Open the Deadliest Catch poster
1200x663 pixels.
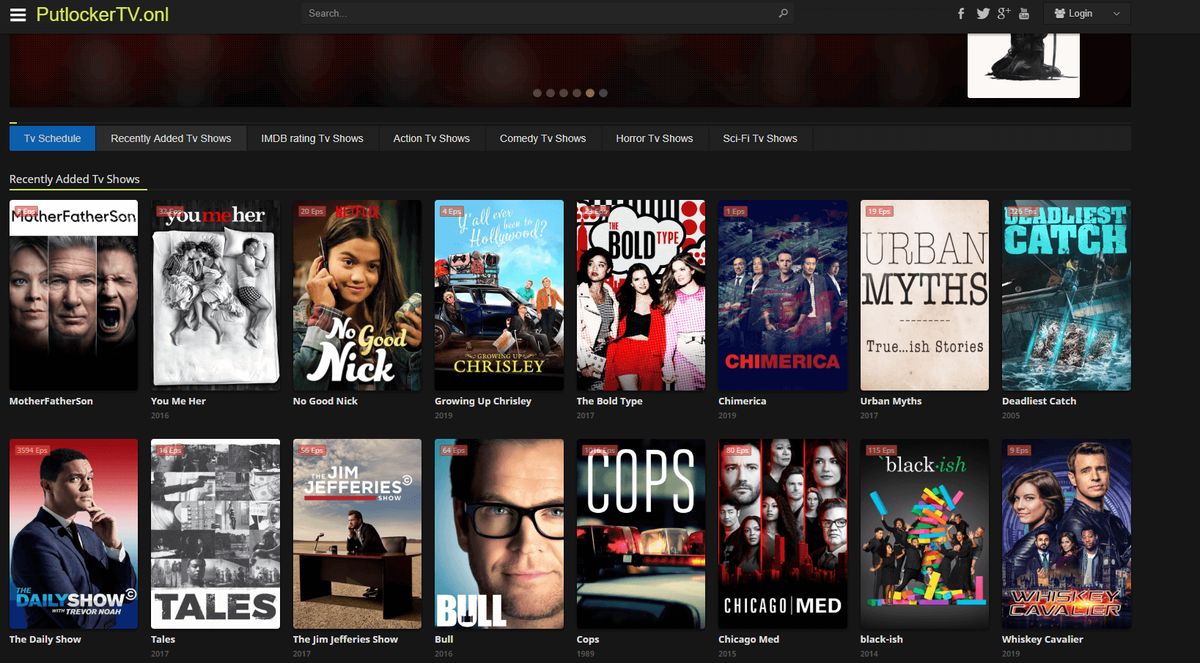pos(1067,295)
